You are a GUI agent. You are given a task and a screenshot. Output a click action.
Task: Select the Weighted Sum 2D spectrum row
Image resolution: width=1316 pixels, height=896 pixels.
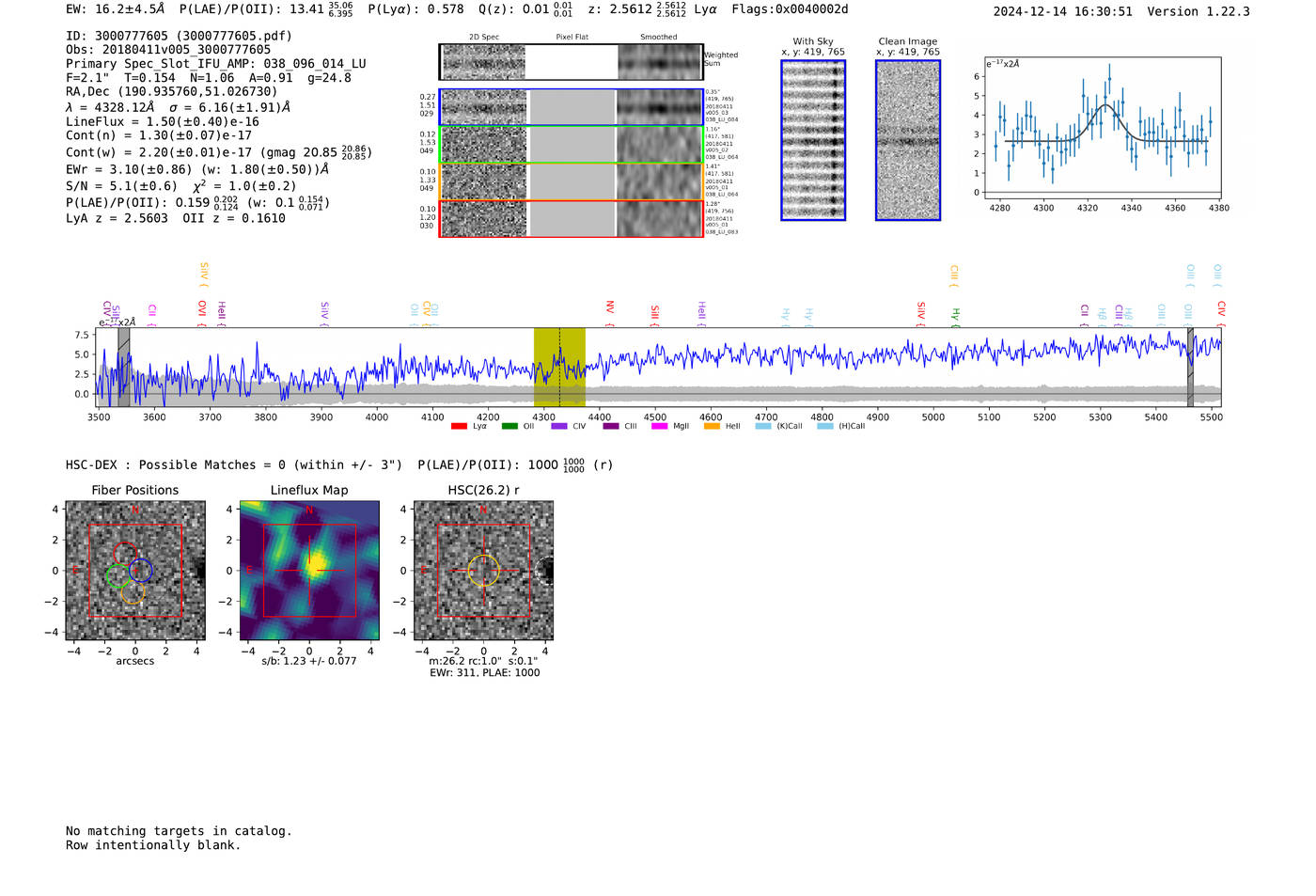(x=572, y=62)
